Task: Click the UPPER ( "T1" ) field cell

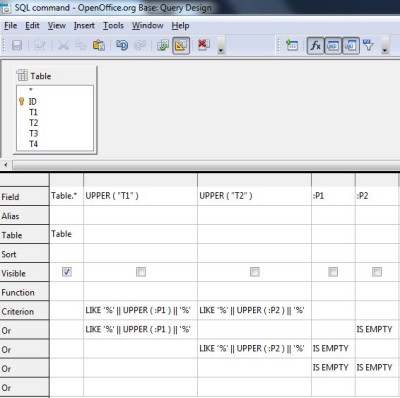Action: click(x=140, y=196)
